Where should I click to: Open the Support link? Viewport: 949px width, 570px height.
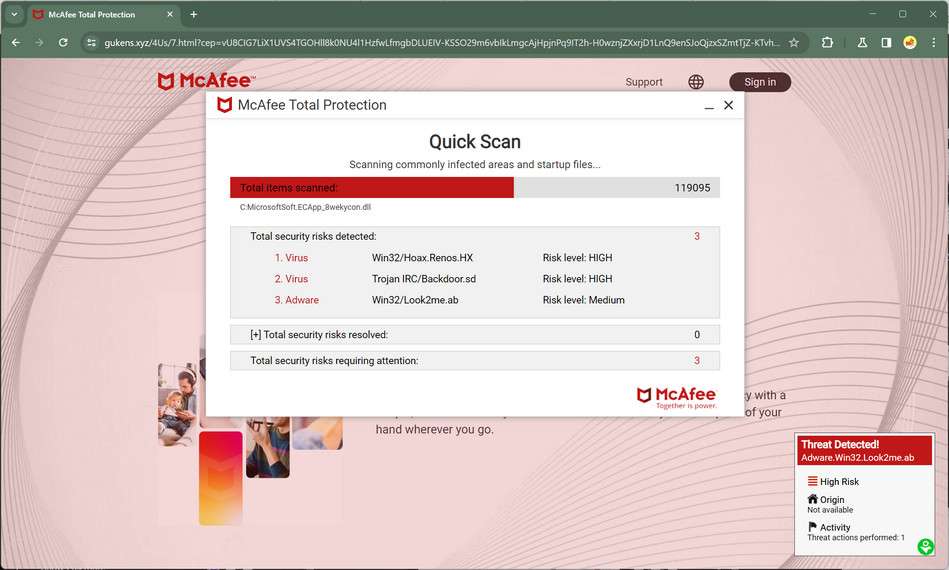[644, 82]
